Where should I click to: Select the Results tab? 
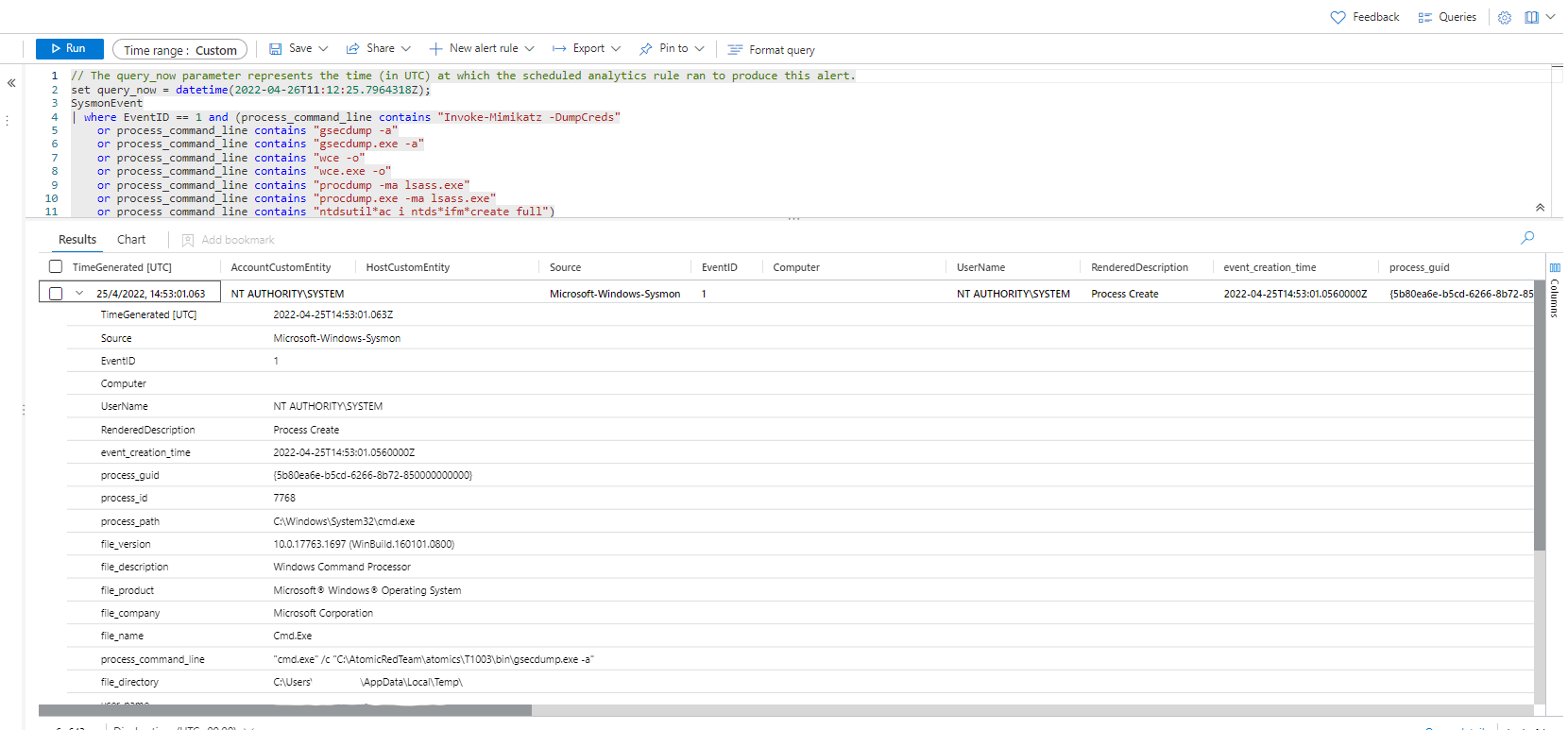click(77, 240)
